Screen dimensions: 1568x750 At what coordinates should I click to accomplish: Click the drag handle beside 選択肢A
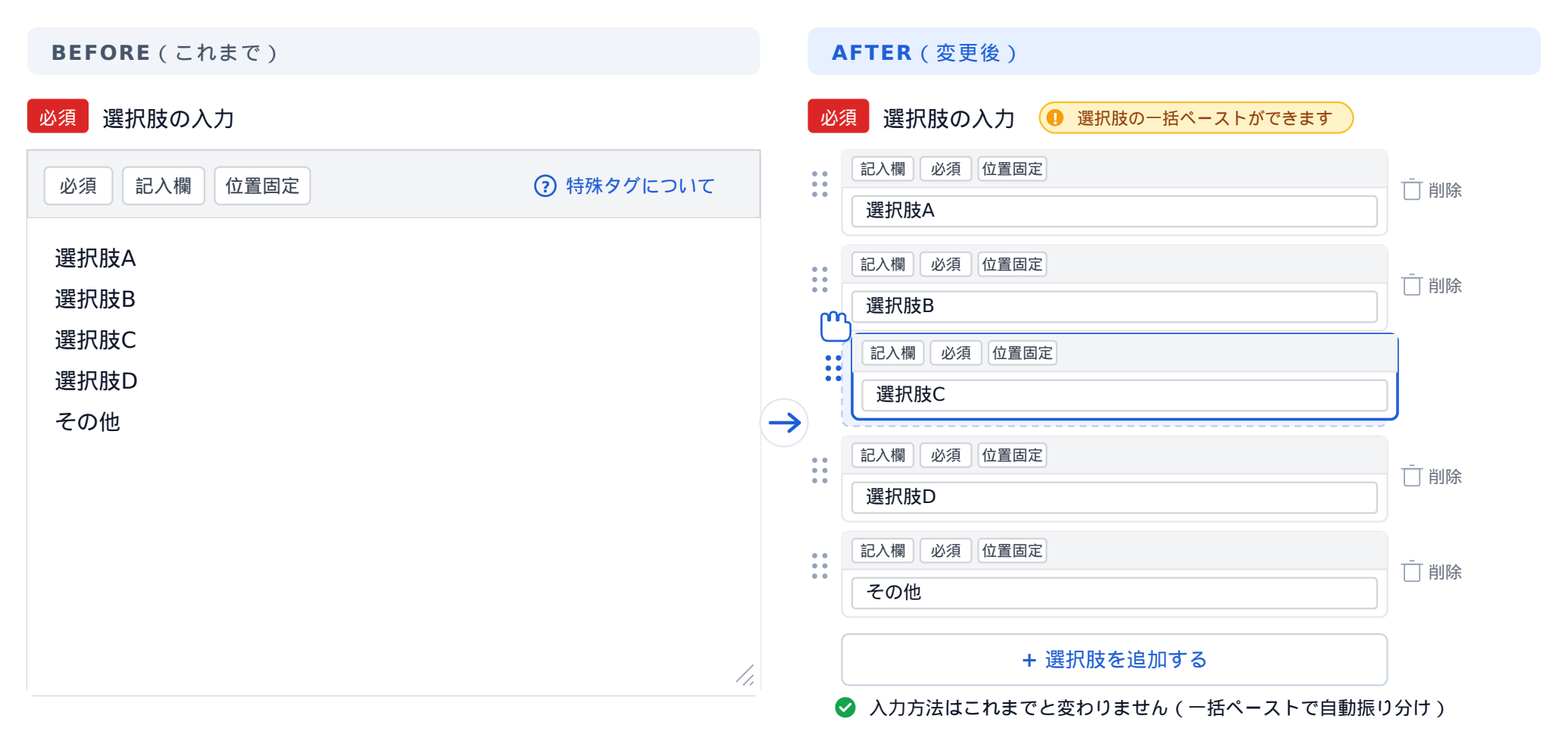click(x=820, y=184)
